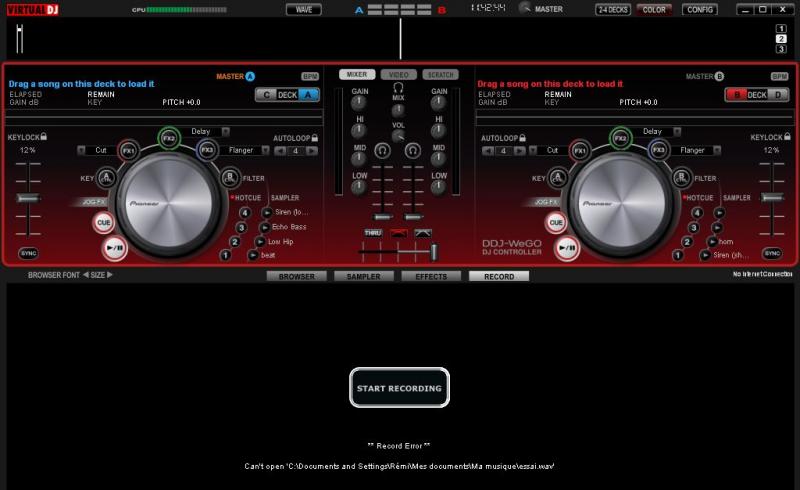Viewport: 800px width, 490px height.
Task: Click the left deck B filter control button
Action: click(x=232, y=178)
